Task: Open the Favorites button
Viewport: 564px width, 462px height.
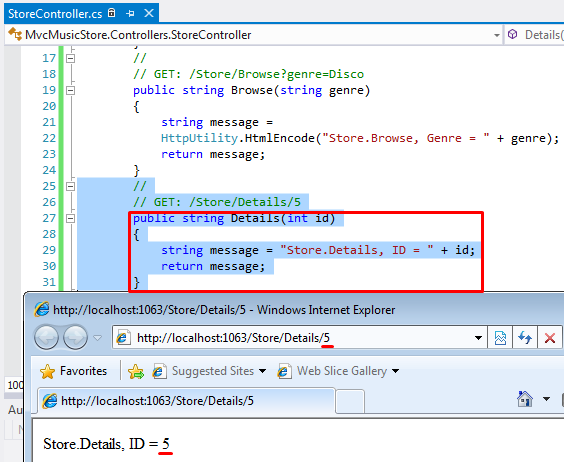Action: pyautogui.click(x=73, y=371)
